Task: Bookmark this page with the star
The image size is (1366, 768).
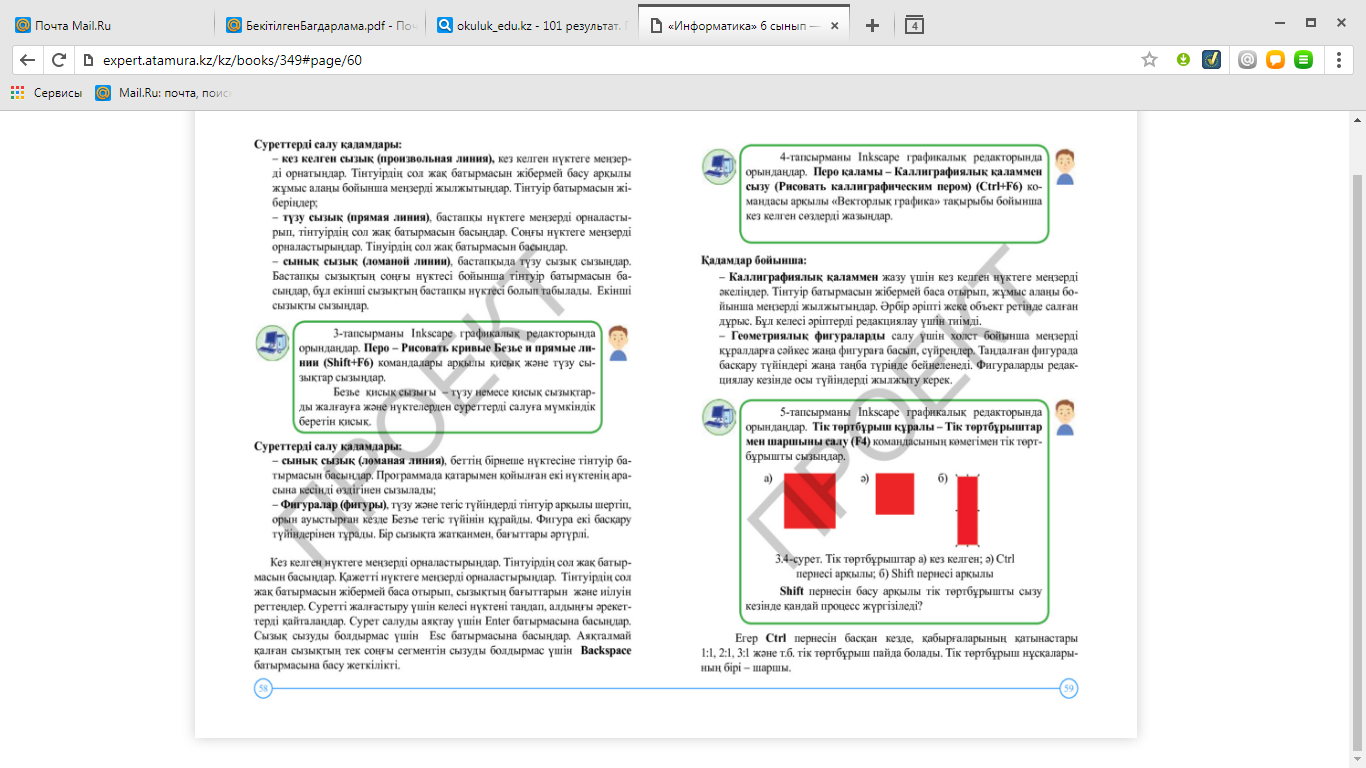Action: 1150,60
